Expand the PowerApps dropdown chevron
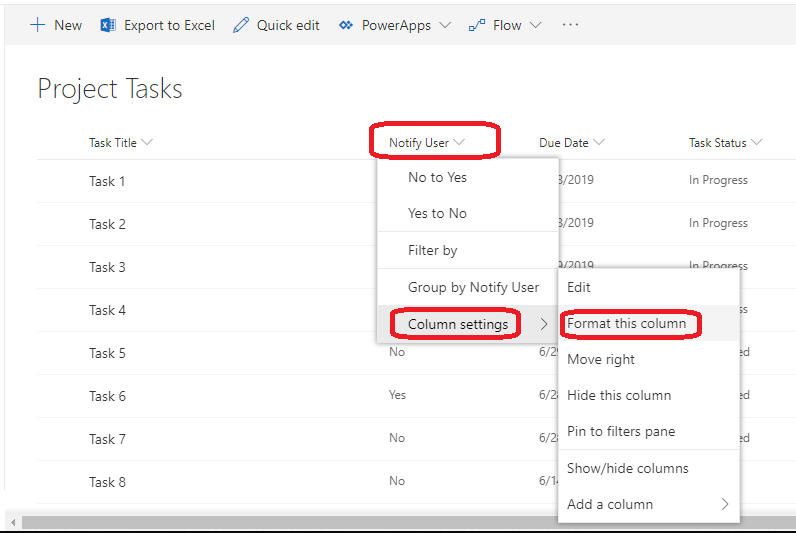This screenshot has height=533, width=796. (x=445, y=25)
